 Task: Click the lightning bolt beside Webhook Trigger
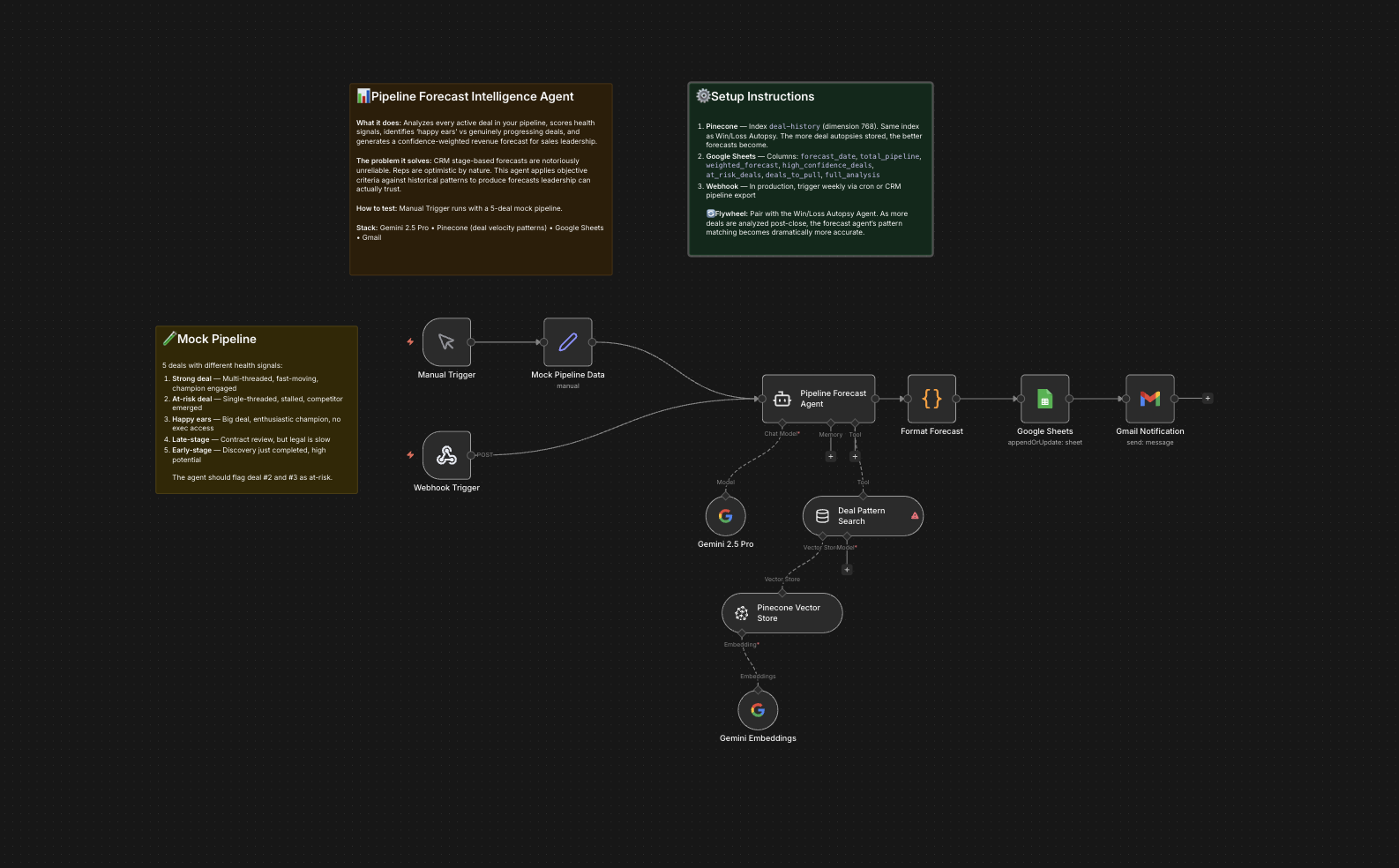point(410,455)
